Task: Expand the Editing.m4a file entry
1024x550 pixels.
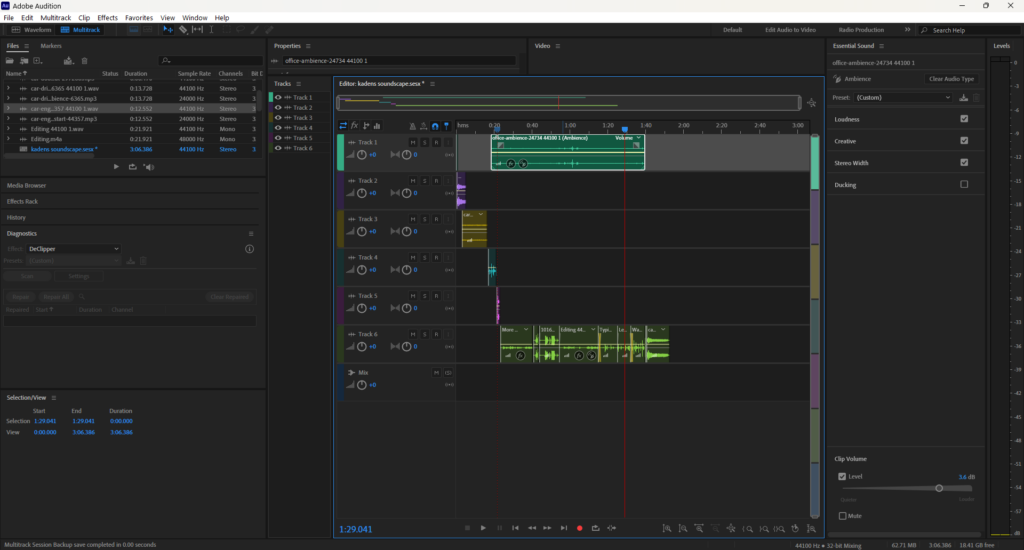Action: tap(8, 139)
